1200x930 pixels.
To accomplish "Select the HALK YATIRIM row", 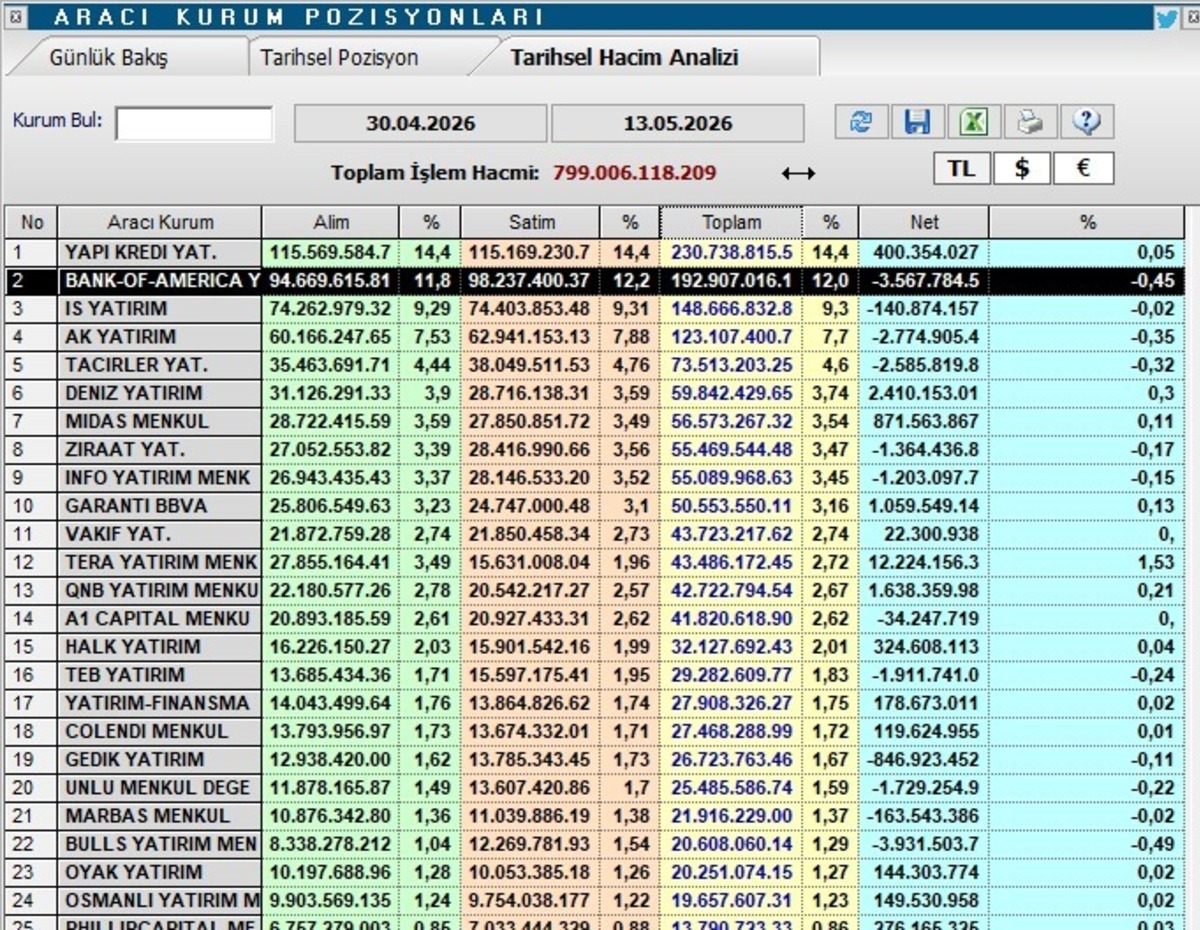I will pyautogui.click(x=595, y=646).
